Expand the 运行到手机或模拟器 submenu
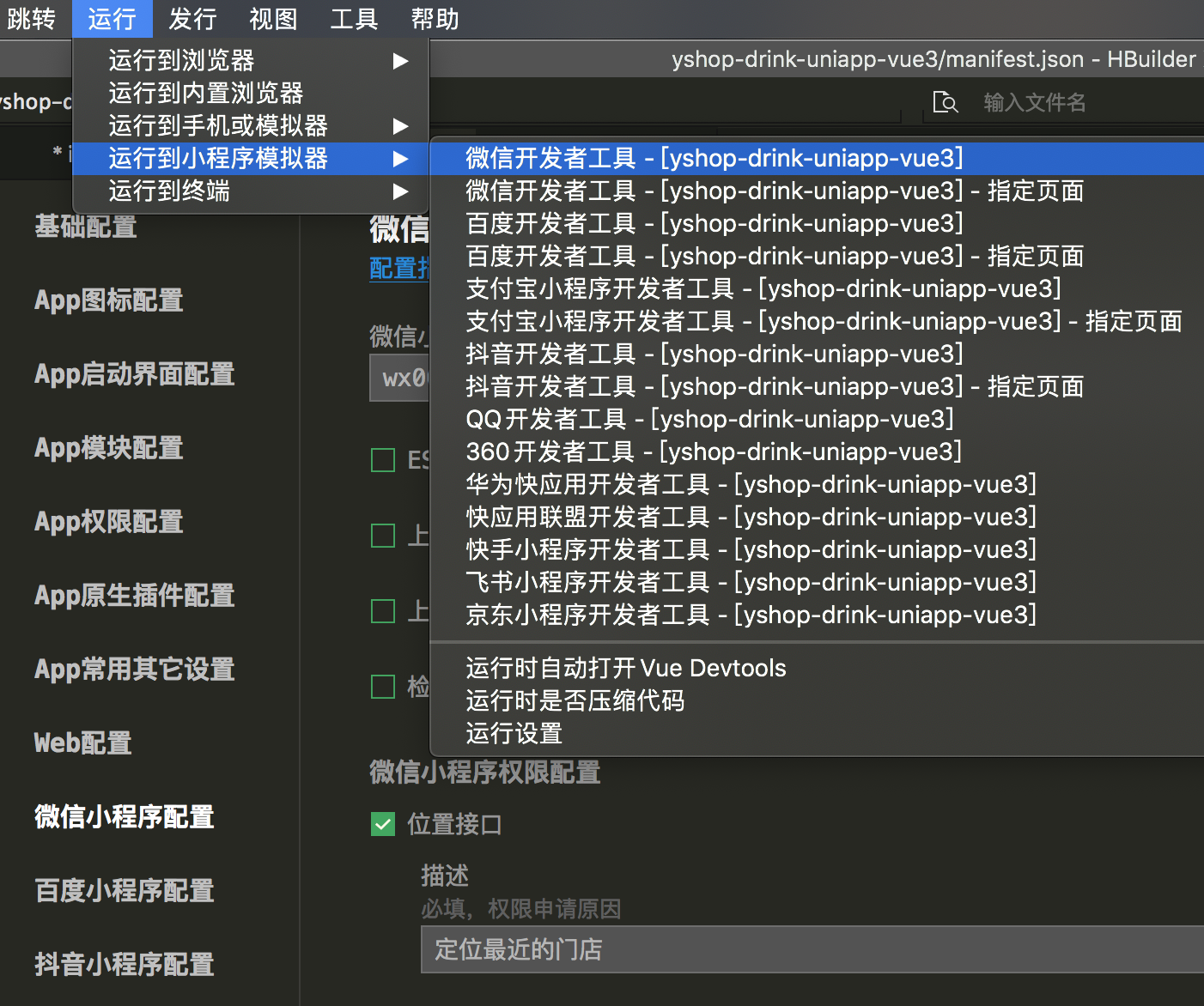Viewport: 1204px width, 1006px height. point(251,126)
